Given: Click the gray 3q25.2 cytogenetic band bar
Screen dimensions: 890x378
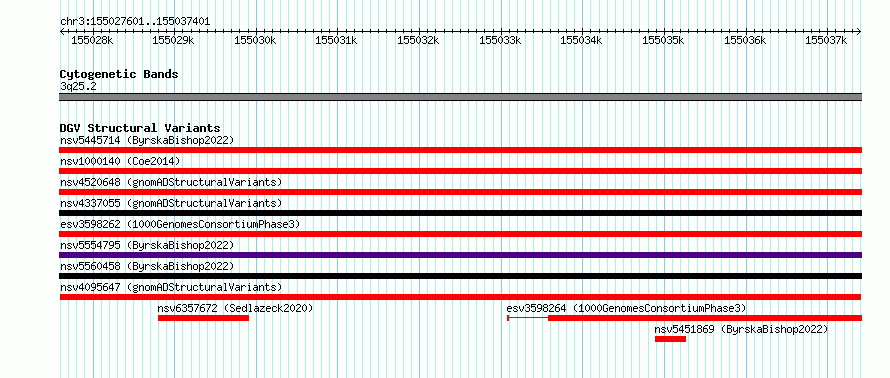Looking at the screenshot, I should (460, 97).
